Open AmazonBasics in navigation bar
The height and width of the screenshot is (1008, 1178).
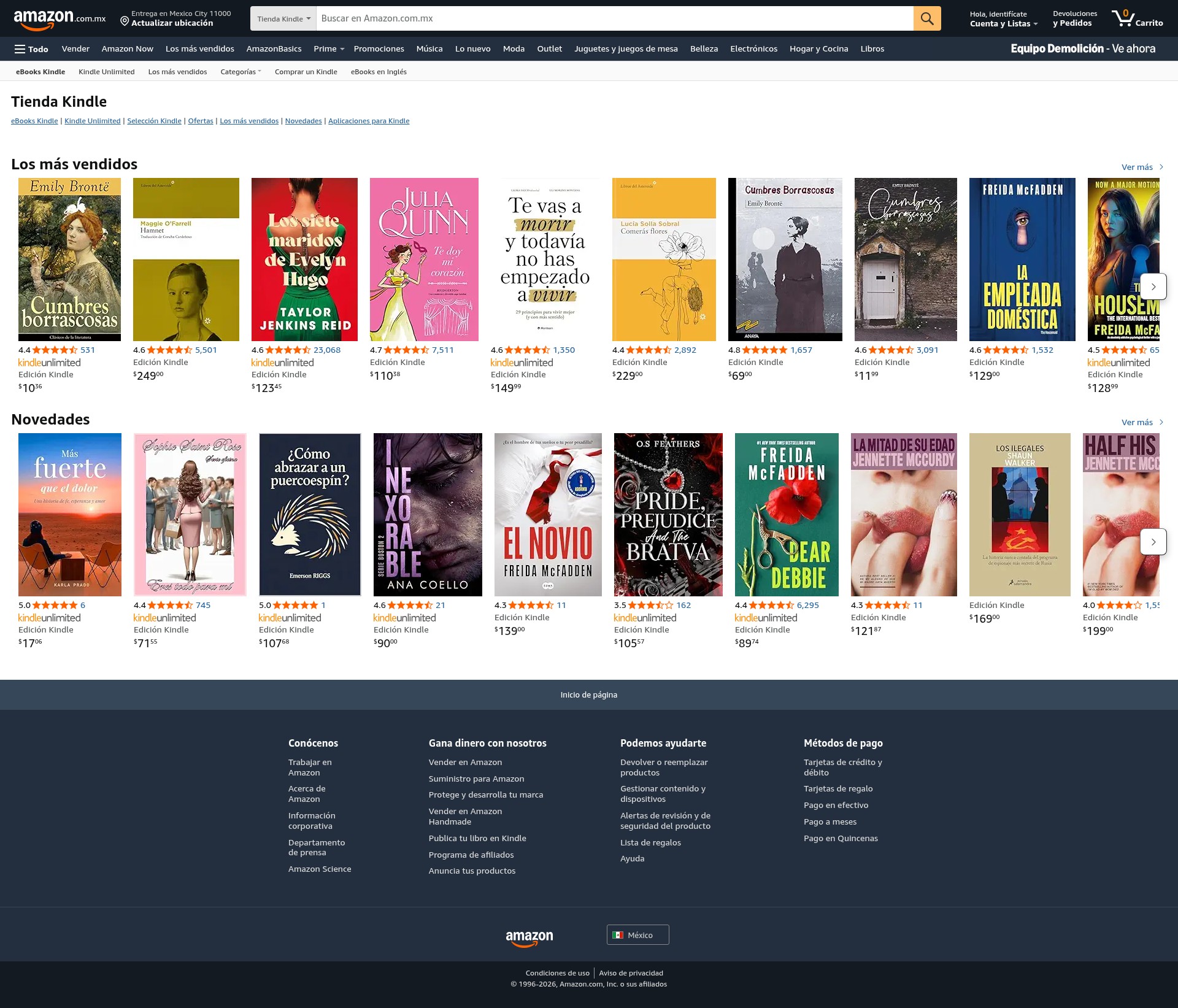tap(274, 49)
